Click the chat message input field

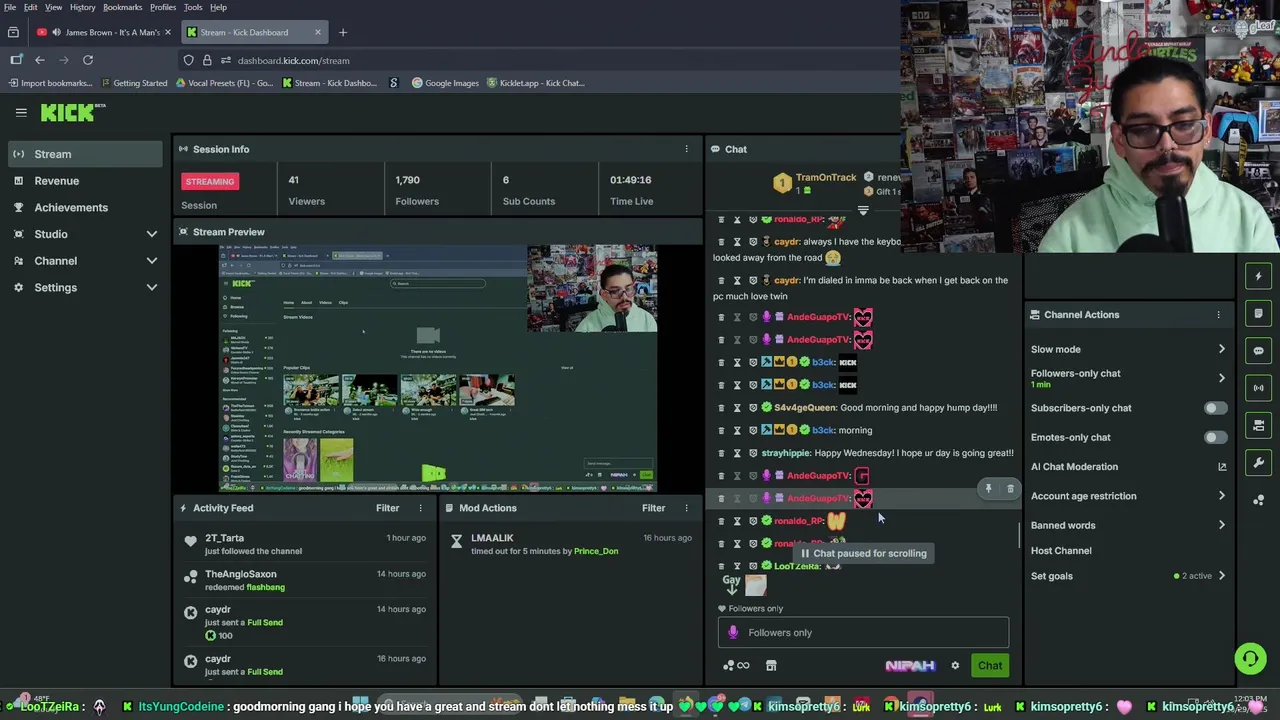pyautogui.click(x=863, y=633)
